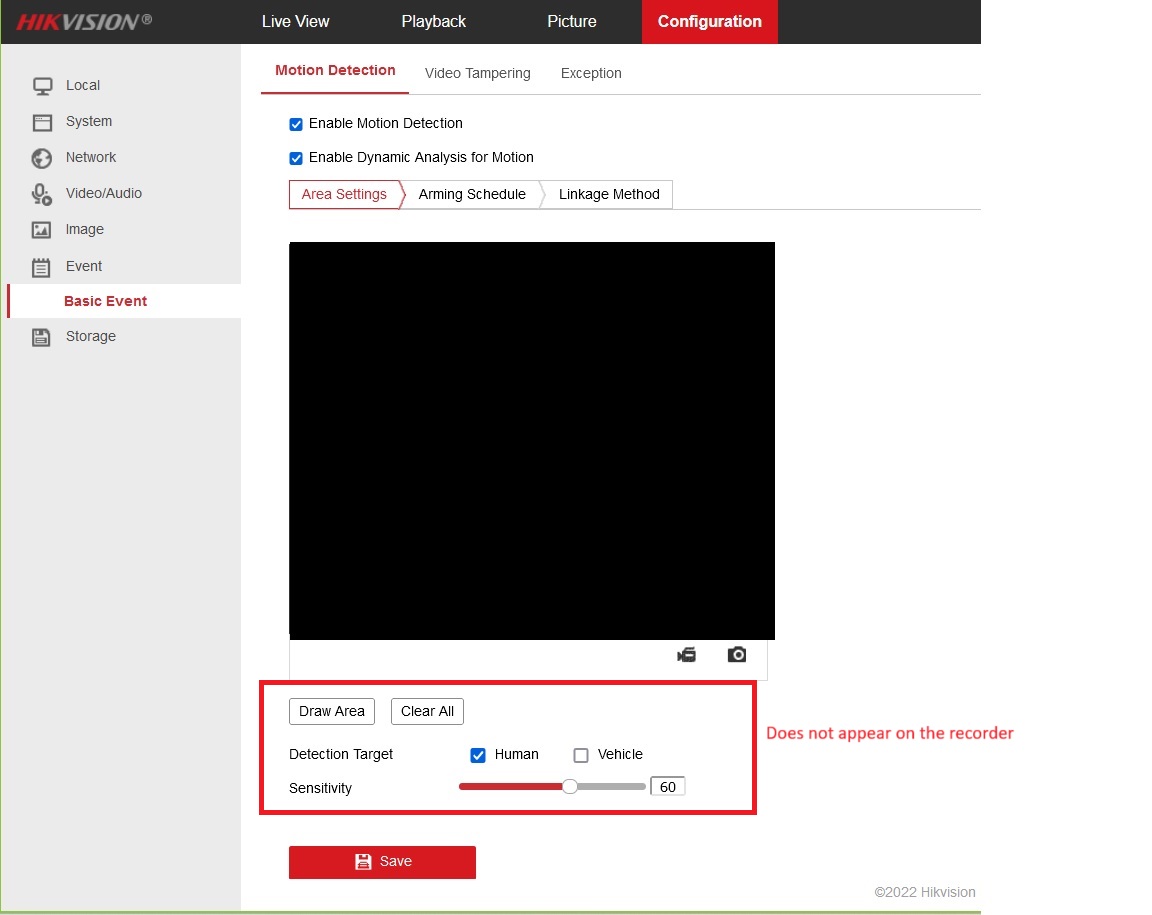Start recording with the camcorder icon
Screen dimensions: 1152x915
pyautogui.click(x=686, y=655)
